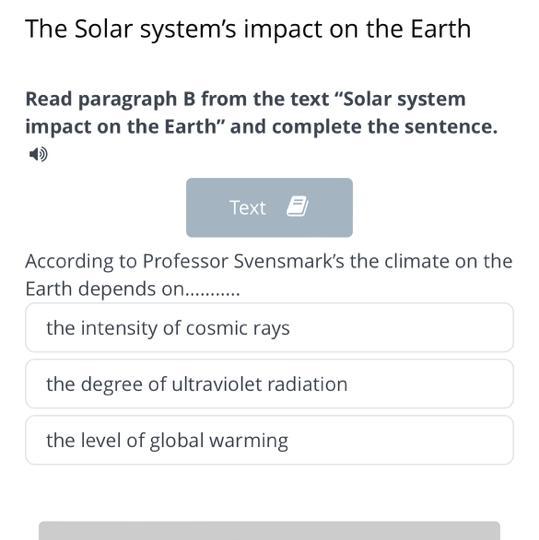This screenshot has width=539, height=540.
Task: Click the word "ultraviolet" in the second option
Action: tap(217, 384)
